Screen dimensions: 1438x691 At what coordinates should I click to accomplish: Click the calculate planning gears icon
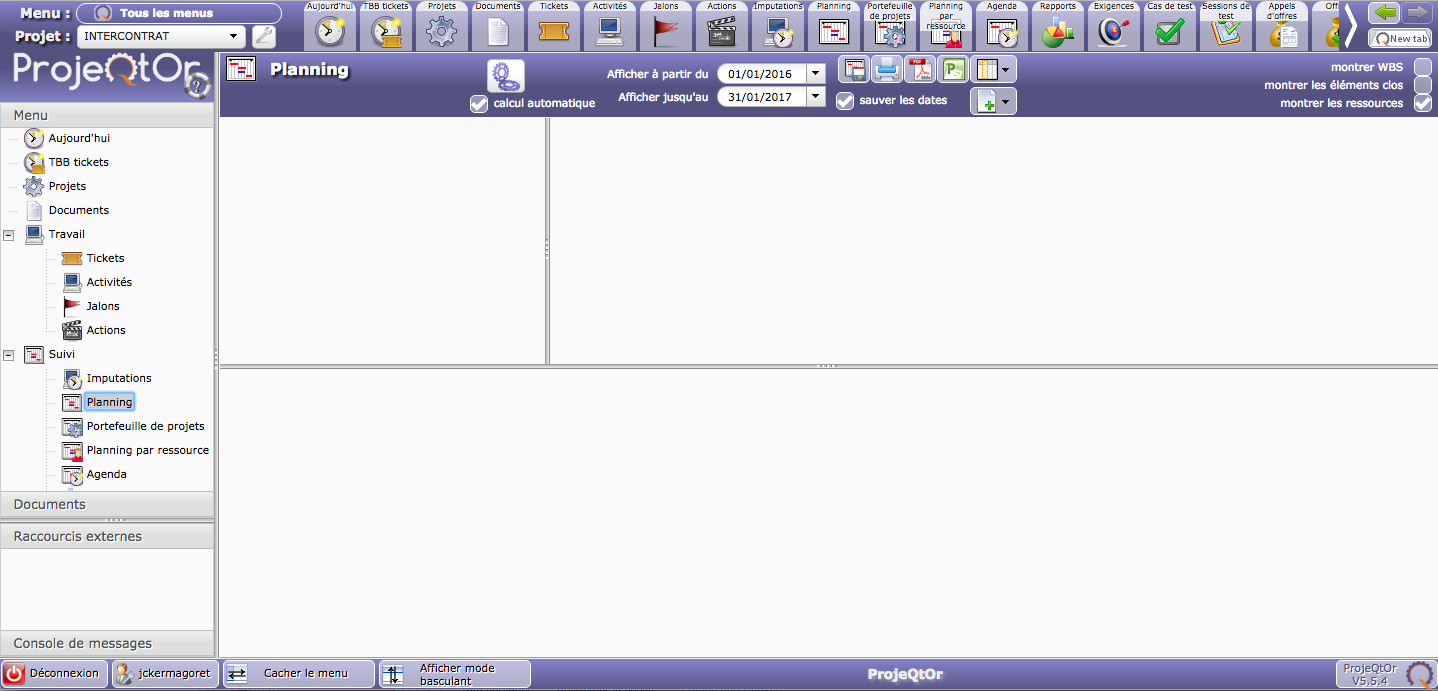click(505, 77)
